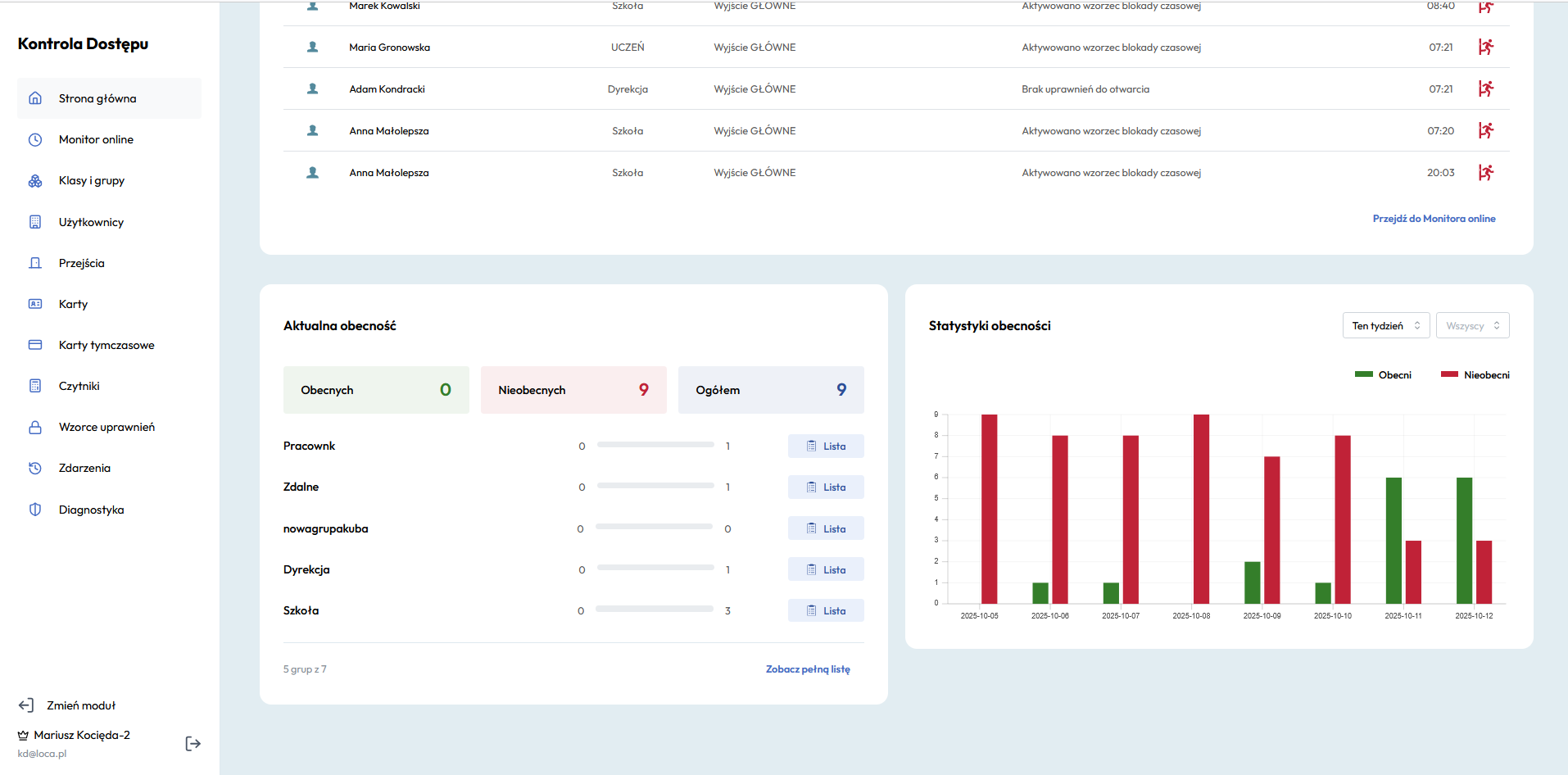Open the Ten tydzień period dropdown

click(x=1385, y=326)
